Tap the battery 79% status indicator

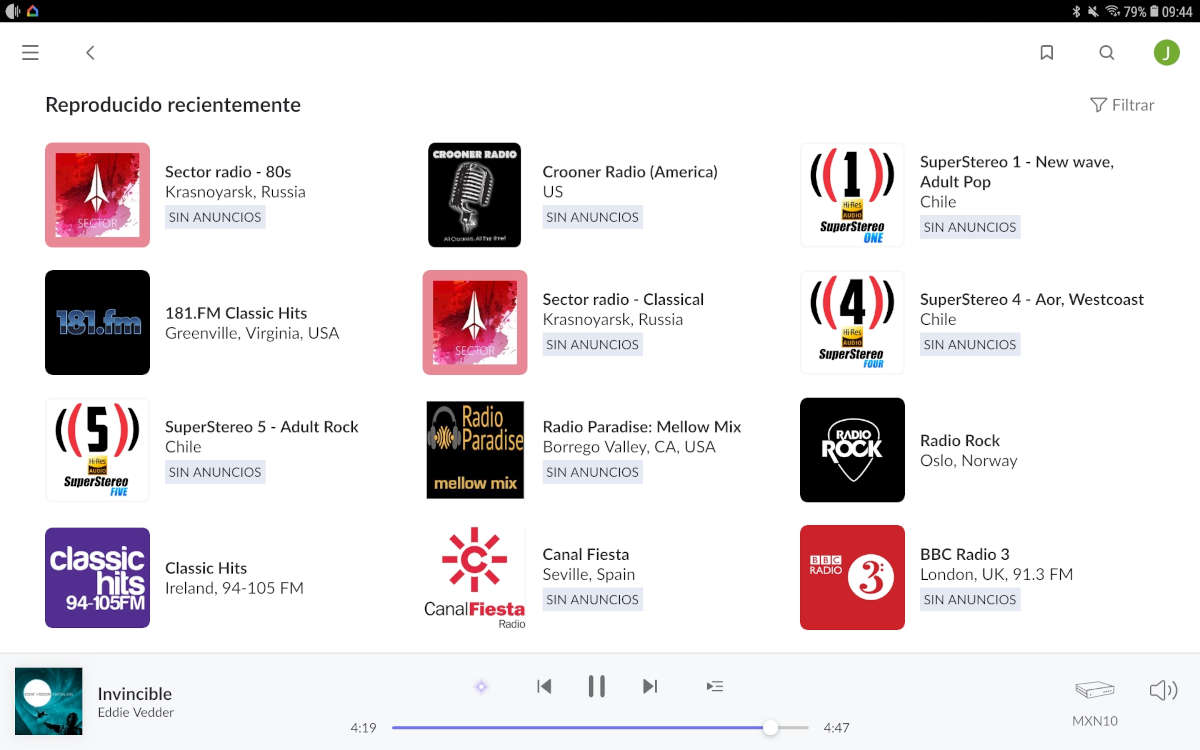click(x=1140, y=11)
